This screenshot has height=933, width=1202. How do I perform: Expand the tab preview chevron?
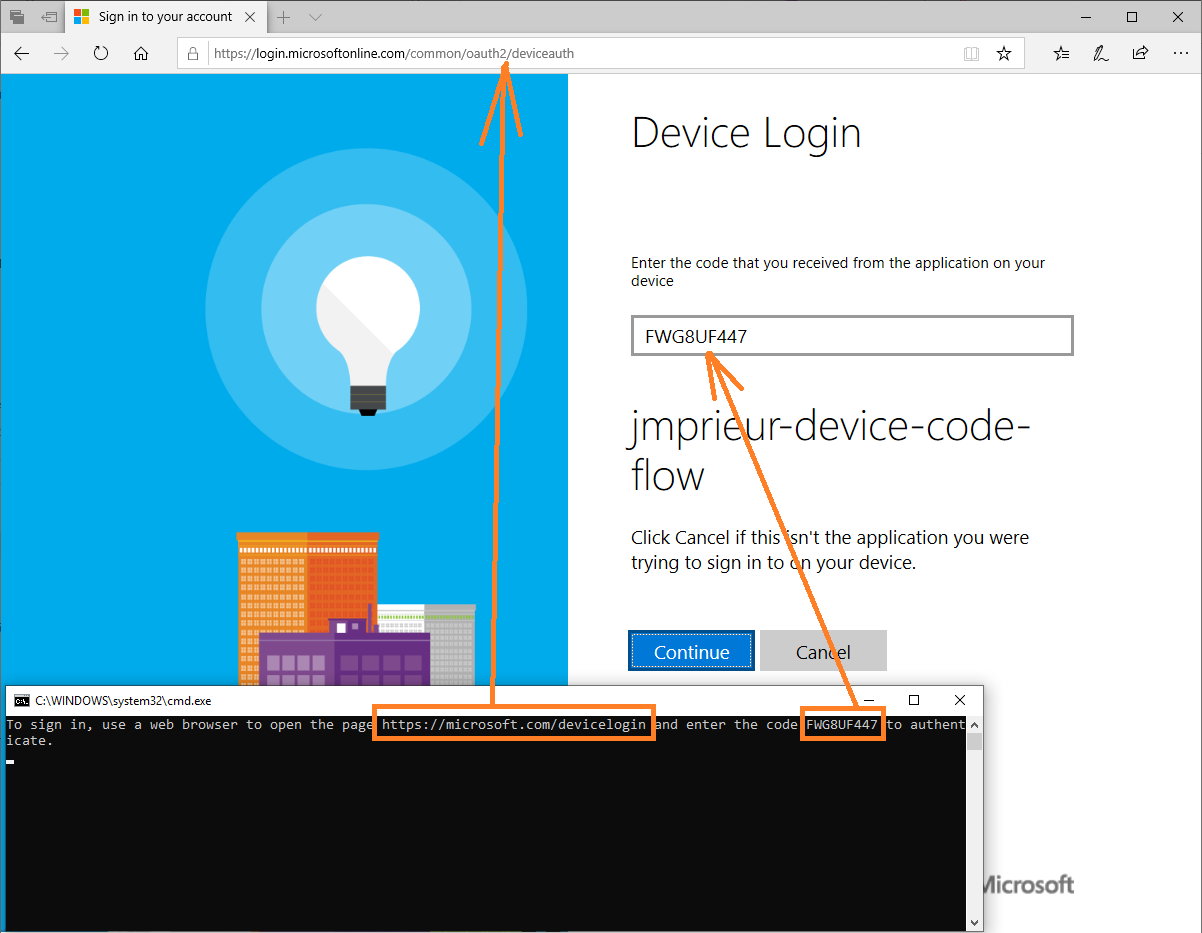tap(315, 17)
